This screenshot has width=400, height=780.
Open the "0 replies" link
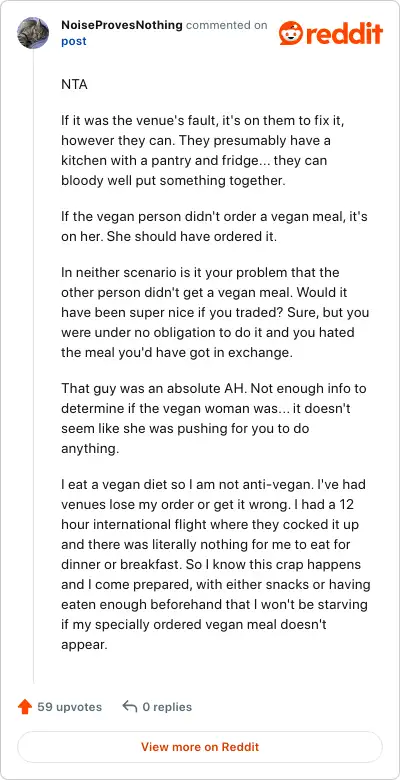pos(167,707)
